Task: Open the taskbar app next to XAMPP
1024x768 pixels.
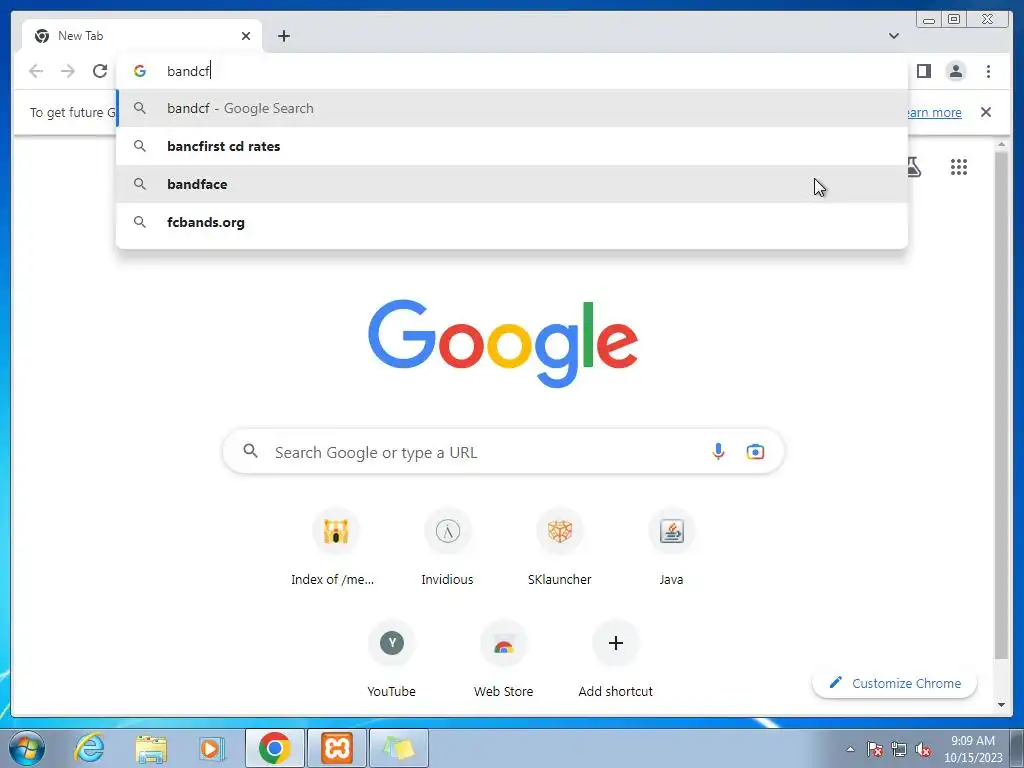Action: 399,748
